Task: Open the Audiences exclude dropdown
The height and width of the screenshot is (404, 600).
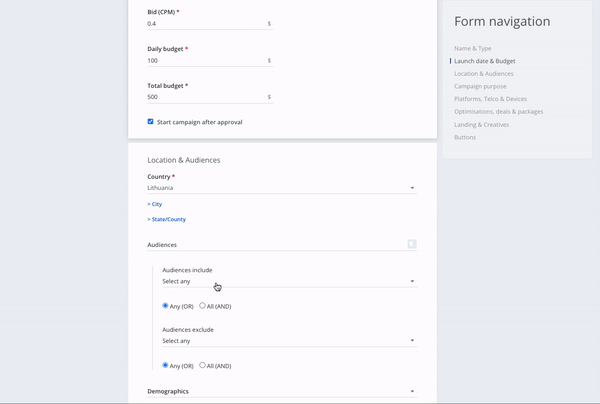Action: click(290, 340)
